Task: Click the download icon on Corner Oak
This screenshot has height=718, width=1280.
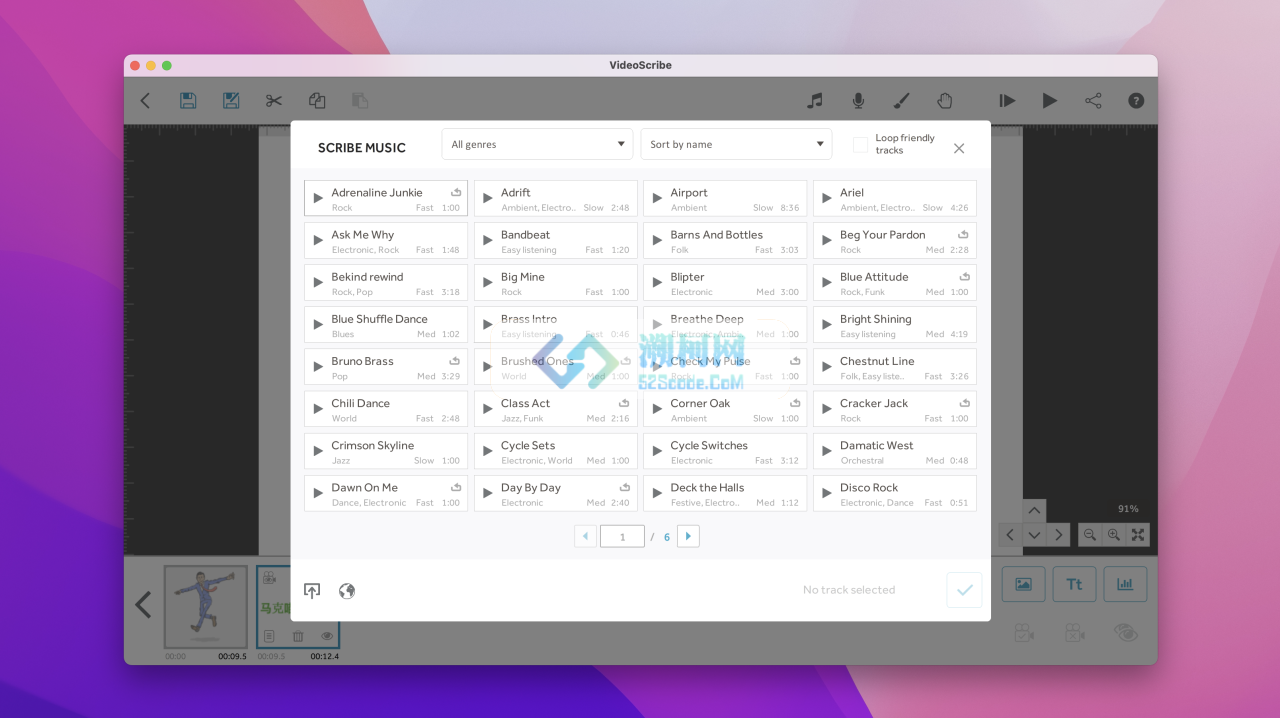Action: pos(795,402)
